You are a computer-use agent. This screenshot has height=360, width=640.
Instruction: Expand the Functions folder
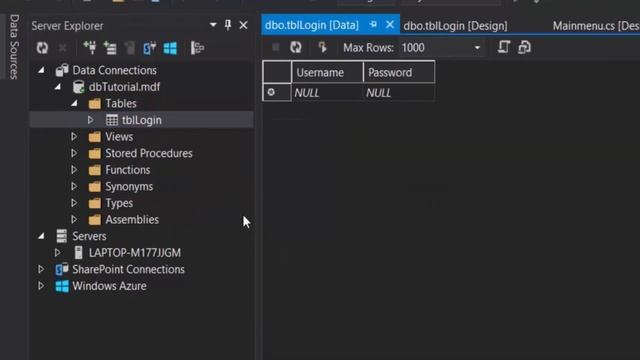[x=74, y=170]
